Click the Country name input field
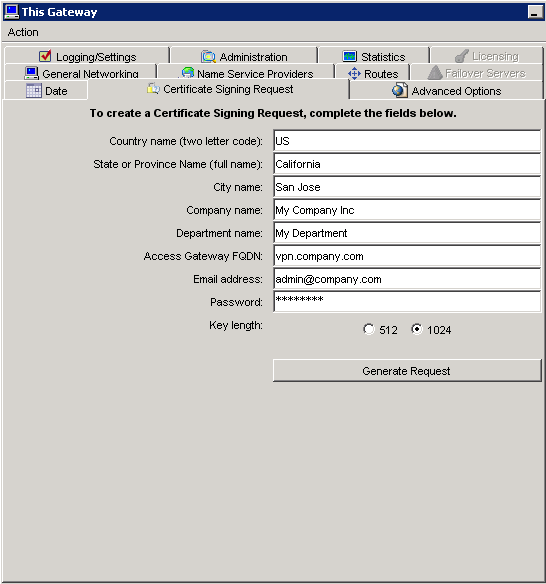Viewport: 546px width, 584px height. click(x=407, y=141)
